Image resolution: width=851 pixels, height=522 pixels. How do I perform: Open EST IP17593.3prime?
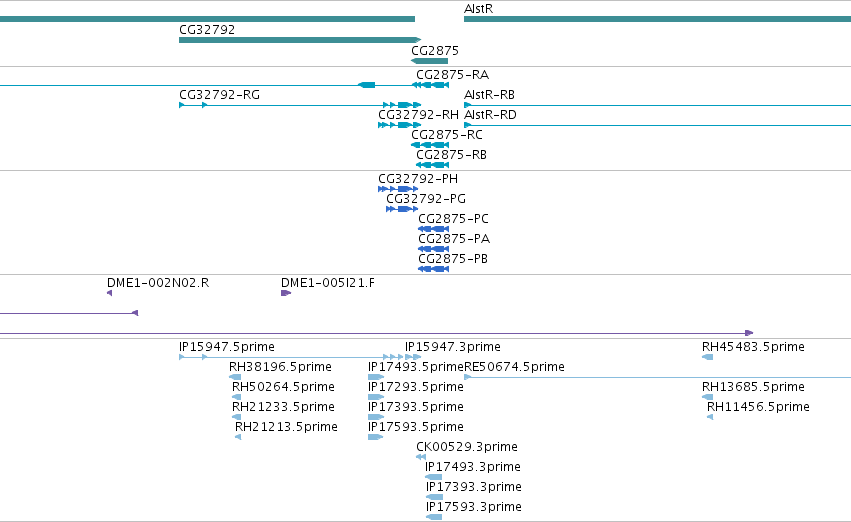coord(474,507)
